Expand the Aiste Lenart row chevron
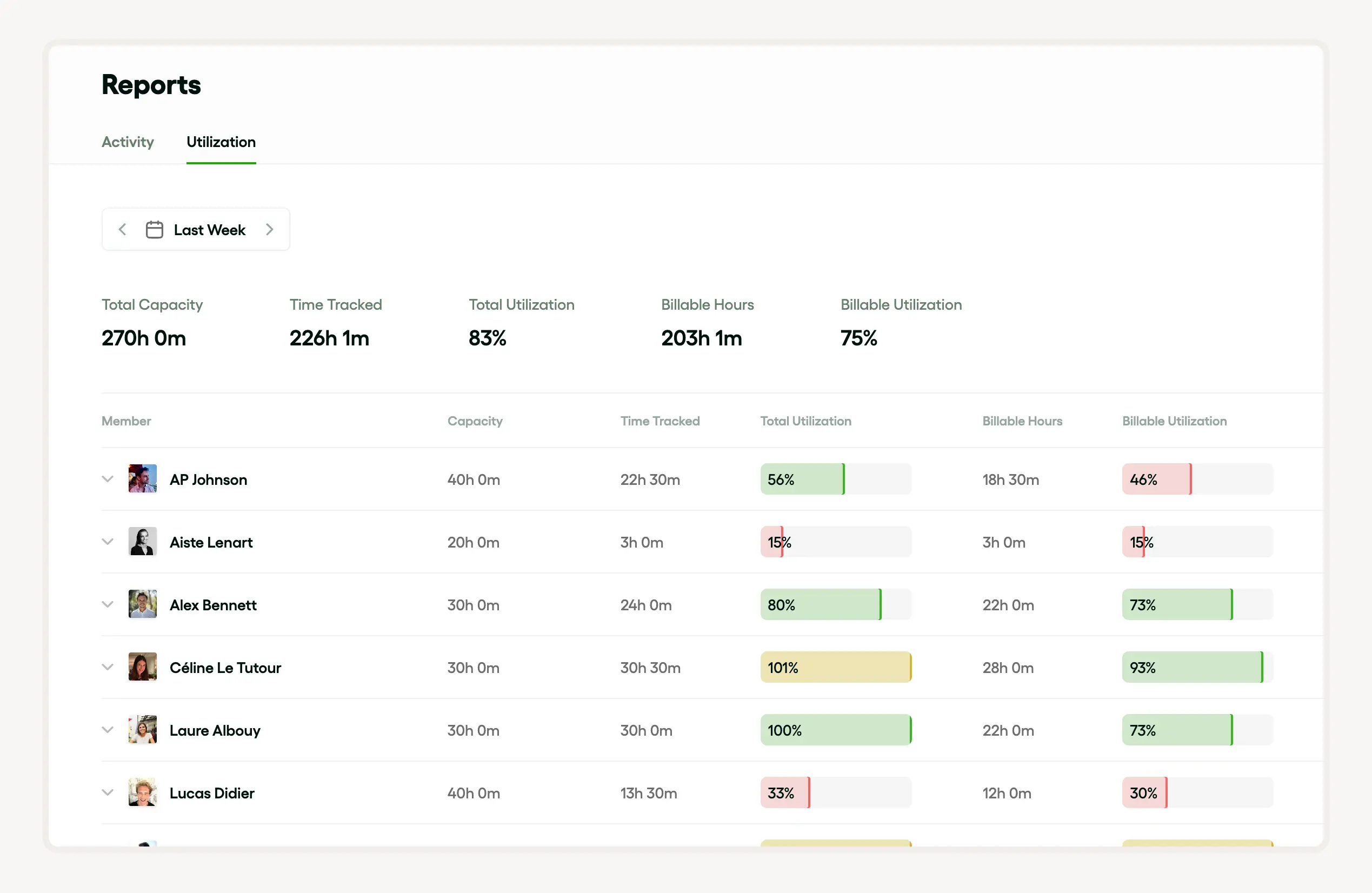The image size is (1372, 893). tap(107, 541)
